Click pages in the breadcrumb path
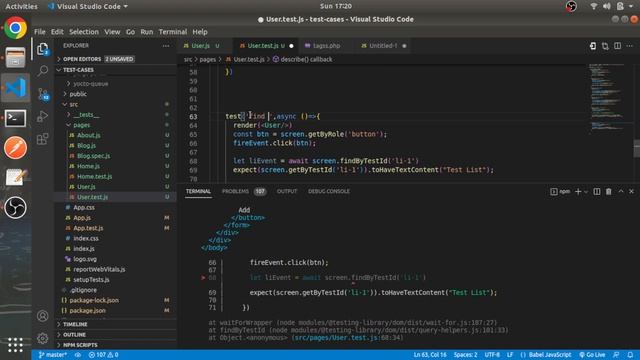Screen dimensions: 640x360 click(x=207, y=60)
